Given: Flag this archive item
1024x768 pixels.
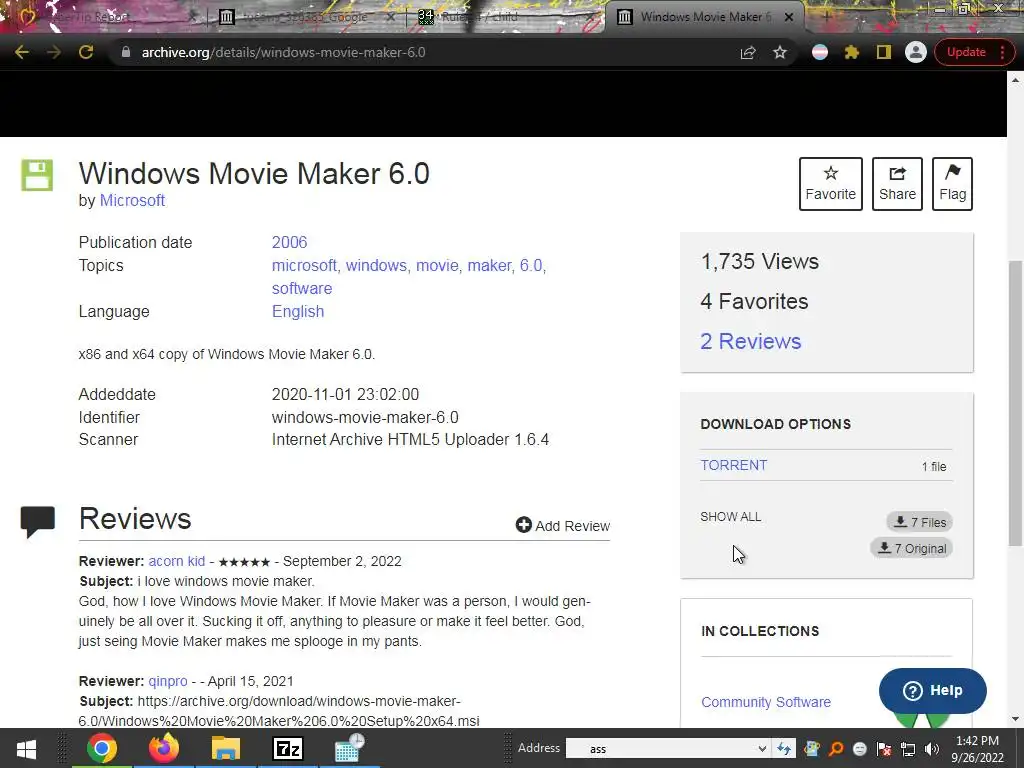Looking at the screenshot, I should (x=952, y=184).
